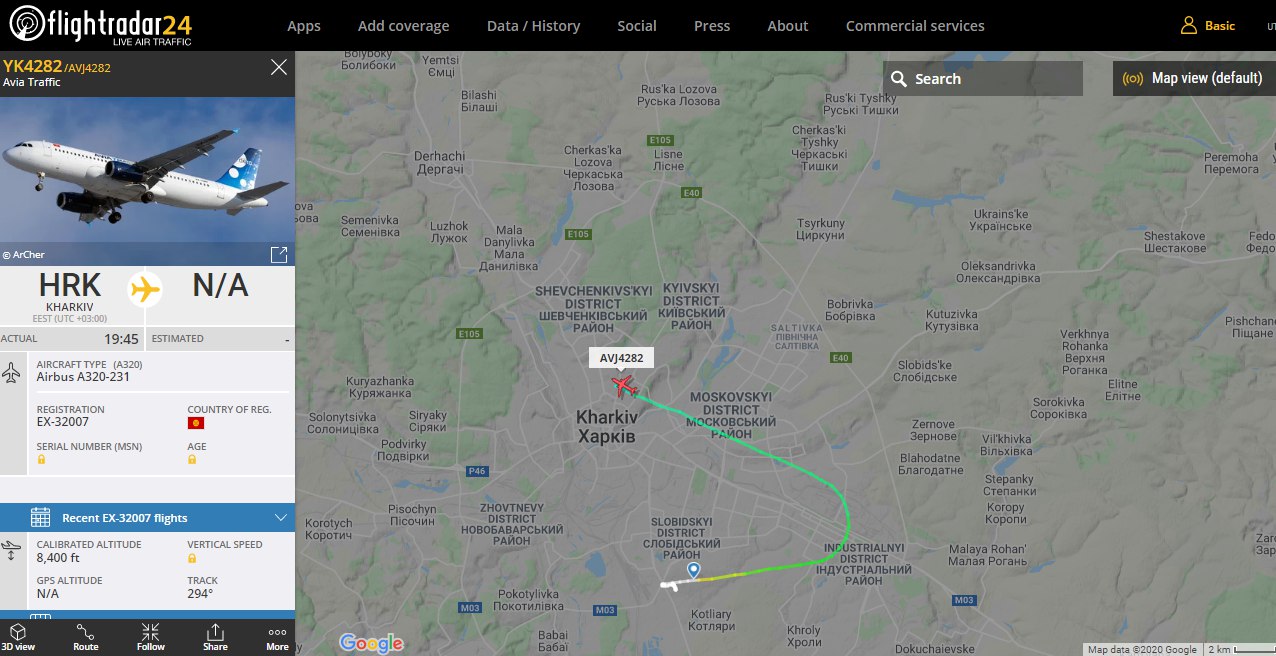Open the Add coverage menu
The image size is (1276, 656).
pyautogui.click(x=403, y=26)
